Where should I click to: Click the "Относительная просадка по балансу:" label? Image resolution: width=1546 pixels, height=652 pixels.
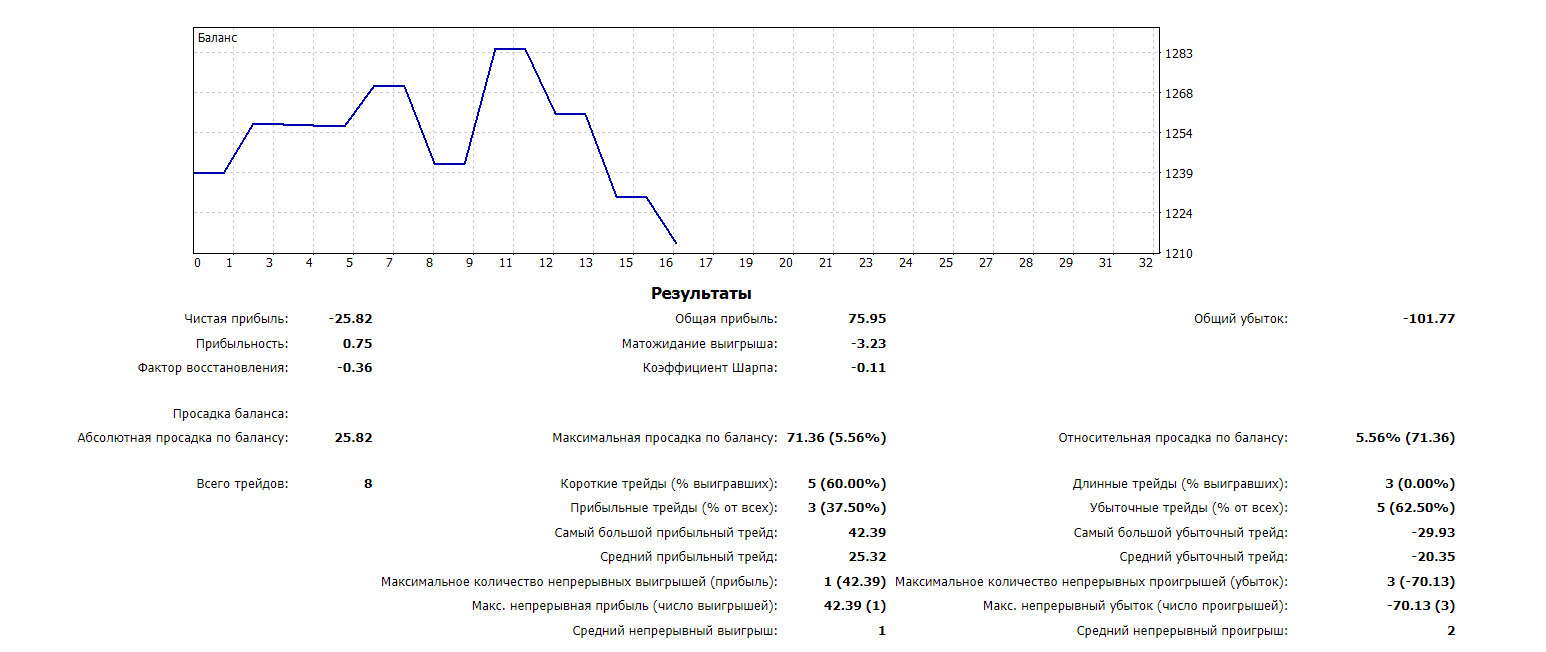click(x=1173, y=437)
